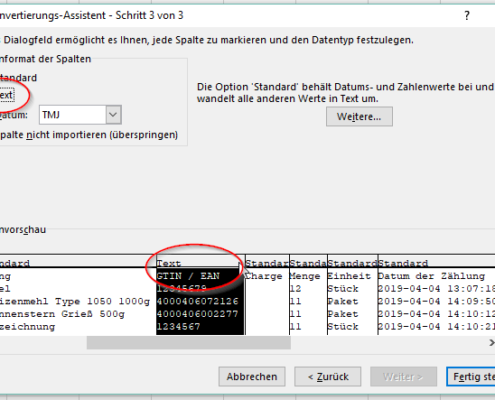Screen dimensions: 495x400
Task: Click the preview horizontal scrollbar thumb
Action: pos(189,343)
